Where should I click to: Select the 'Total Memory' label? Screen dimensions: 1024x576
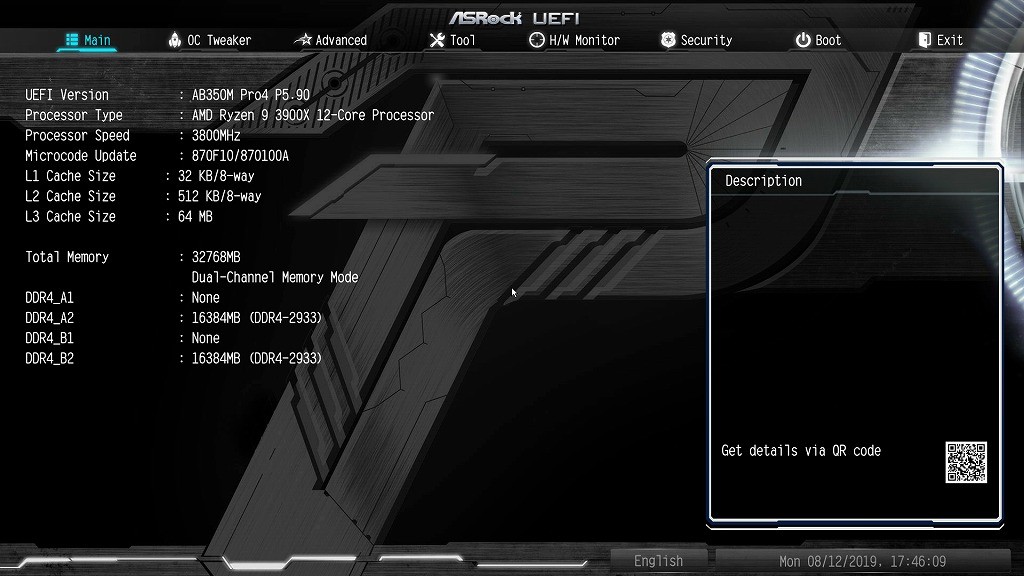tap(67, 257)
